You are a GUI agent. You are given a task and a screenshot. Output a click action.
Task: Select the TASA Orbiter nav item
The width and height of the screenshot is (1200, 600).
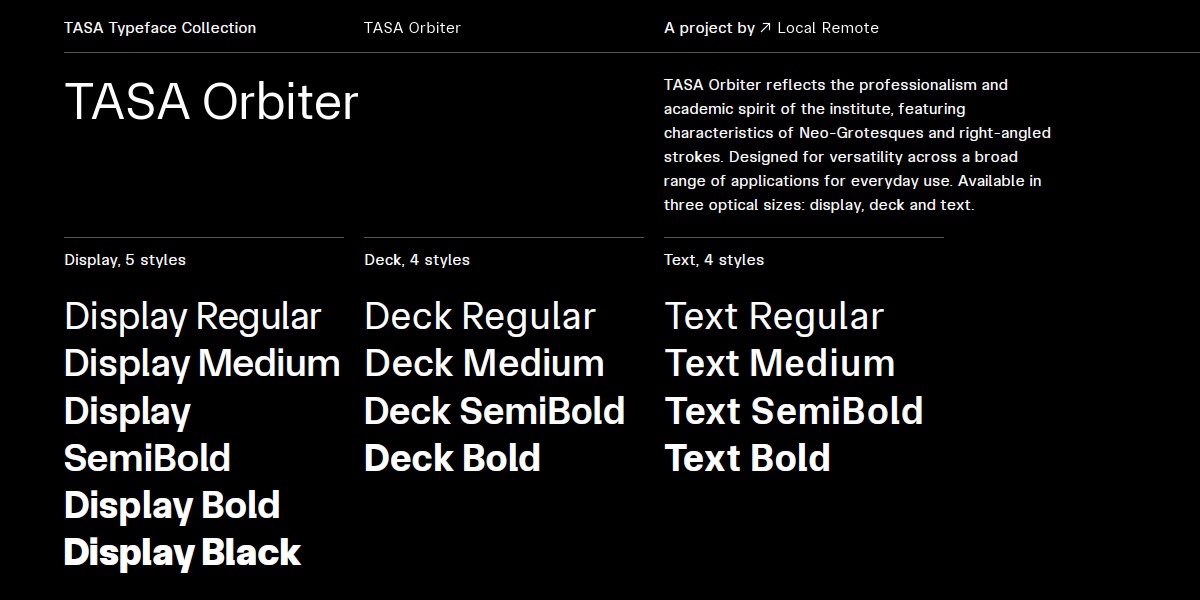tap(412, 27)
